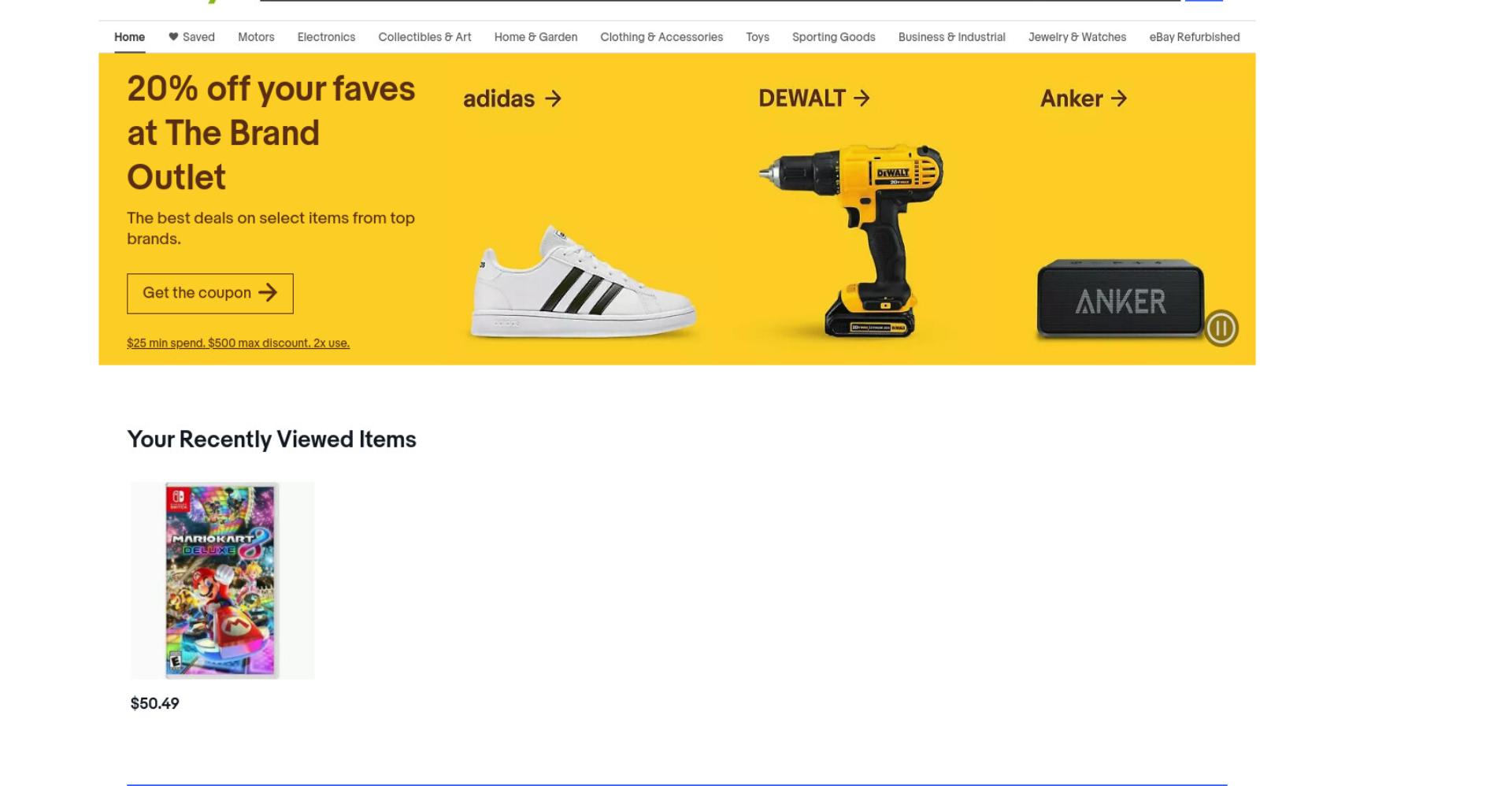Click the arrow next to DEWALT
1512x786 pixels.
click(862, 98)
